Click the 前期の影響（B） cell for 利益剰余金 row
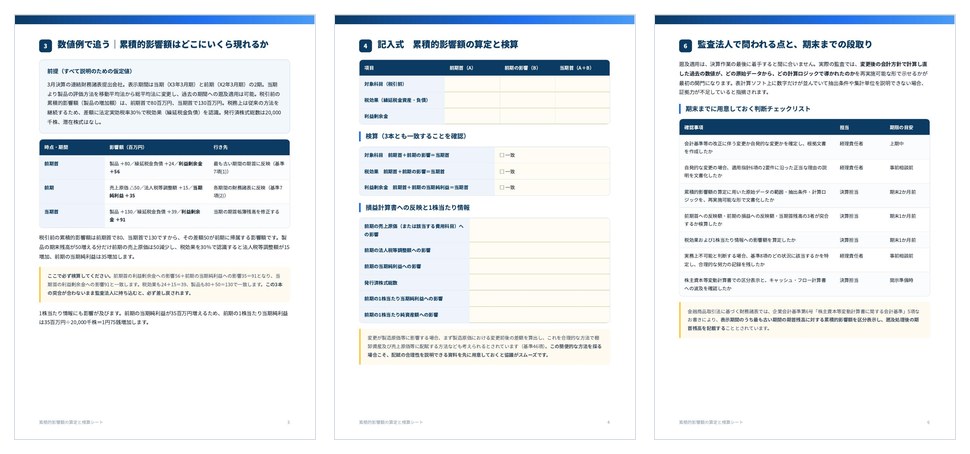The image size is (970, 454). pyautogui.click(x=527, y=116)
